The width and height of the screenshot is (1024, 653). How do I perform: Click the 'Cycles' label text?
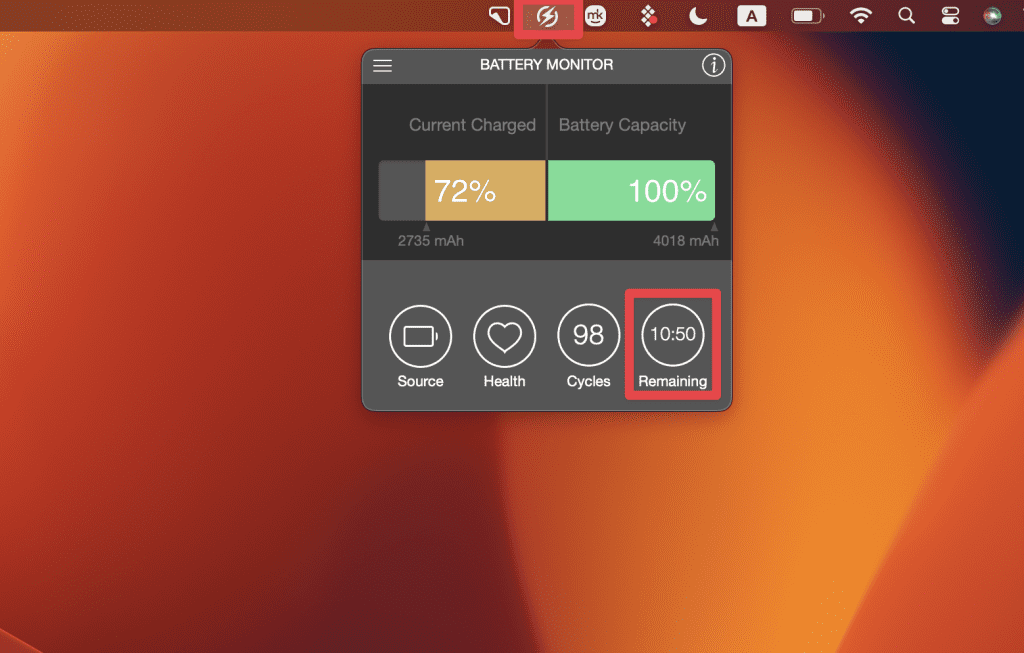point(588,381)
